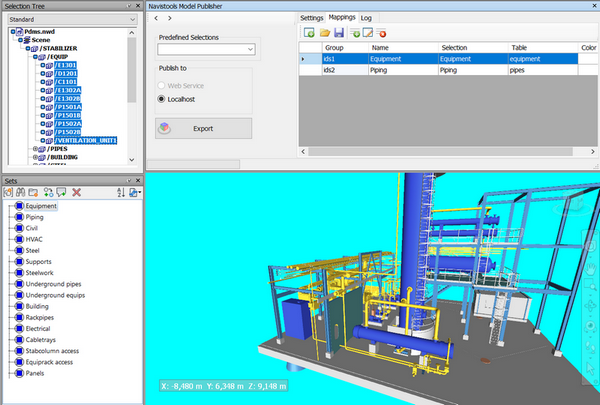Choose the Web Service publish option
Viewport: 600px width, 405px height.
(x=163, y=85)
